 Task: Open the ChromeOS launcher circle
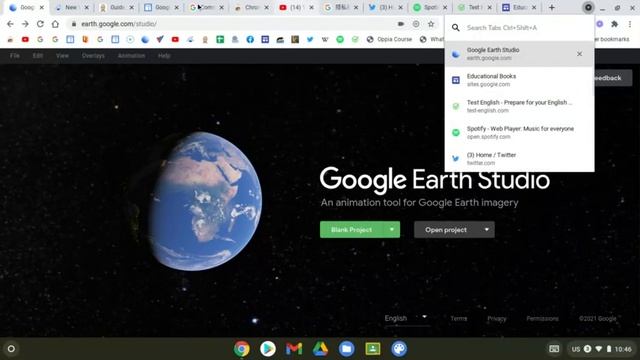pos(11,349)
